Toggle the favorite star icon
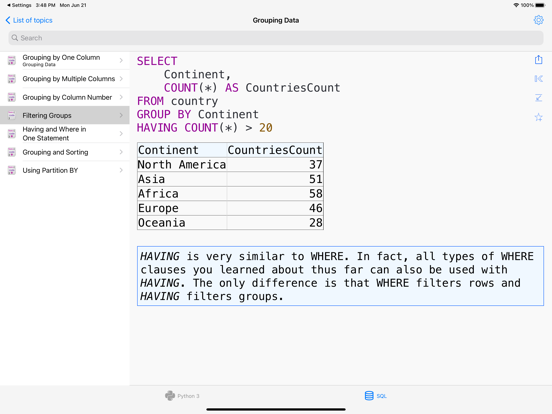The width and height of the screenshot is (552, 414). (538, 117)
